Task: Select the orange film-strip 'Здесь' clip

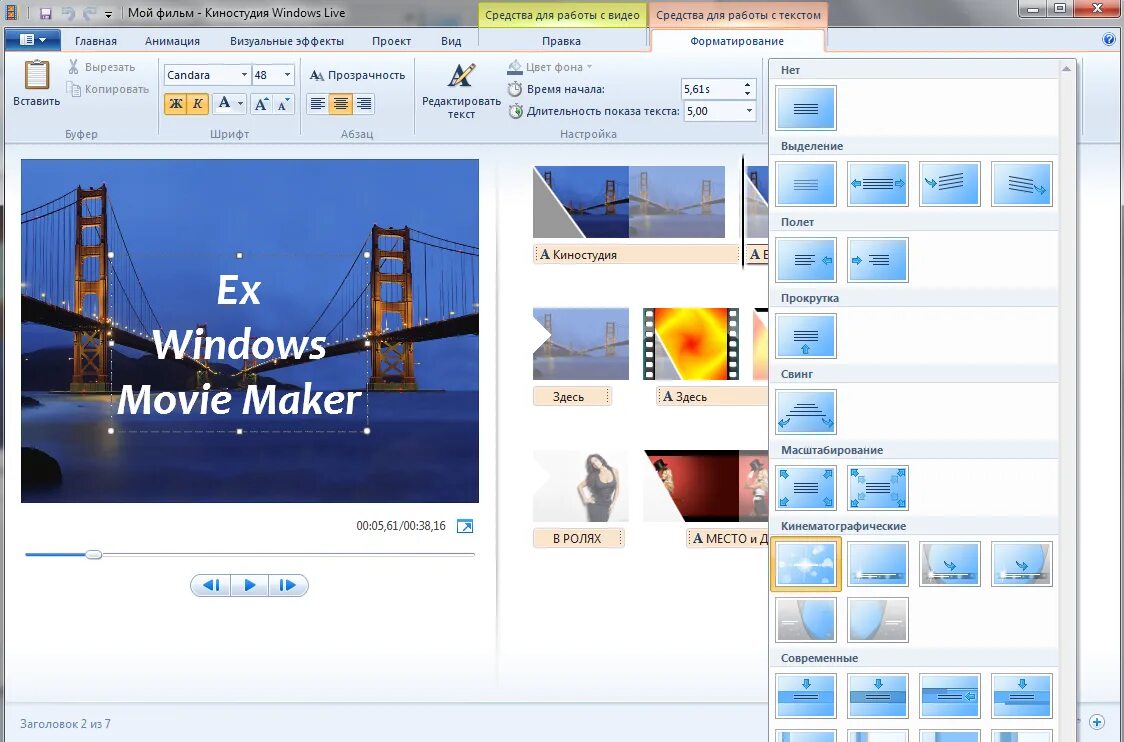Action: click(691, 344)
